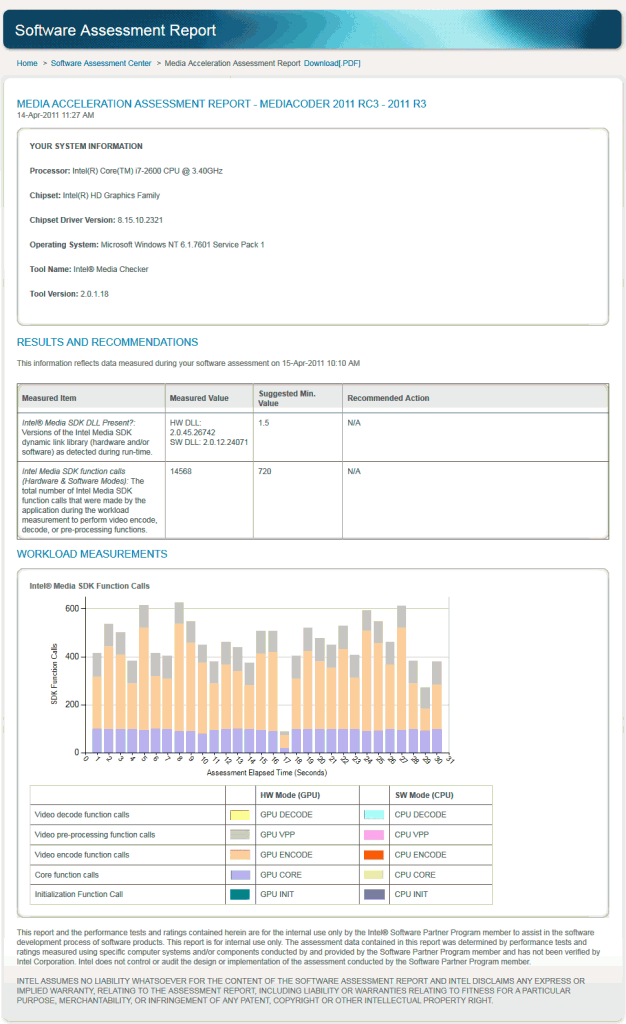Select the GPU ENCODE orange swatch
Image resolution: width=626 pixels, height=1024 pixels.
click(240, 855)
